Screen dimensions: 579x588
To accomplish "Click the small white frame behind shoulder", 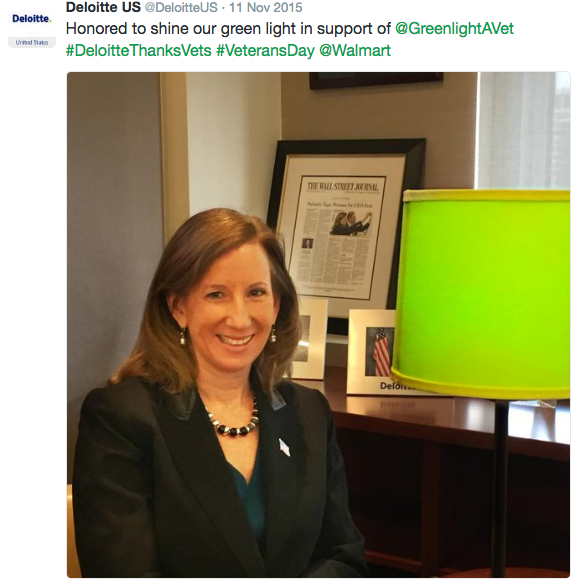I will point(310,338).
